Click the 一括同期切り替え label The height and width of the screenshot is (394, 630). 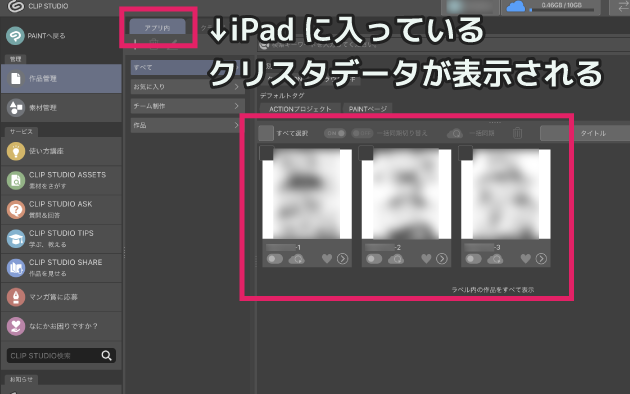point(402,133)
